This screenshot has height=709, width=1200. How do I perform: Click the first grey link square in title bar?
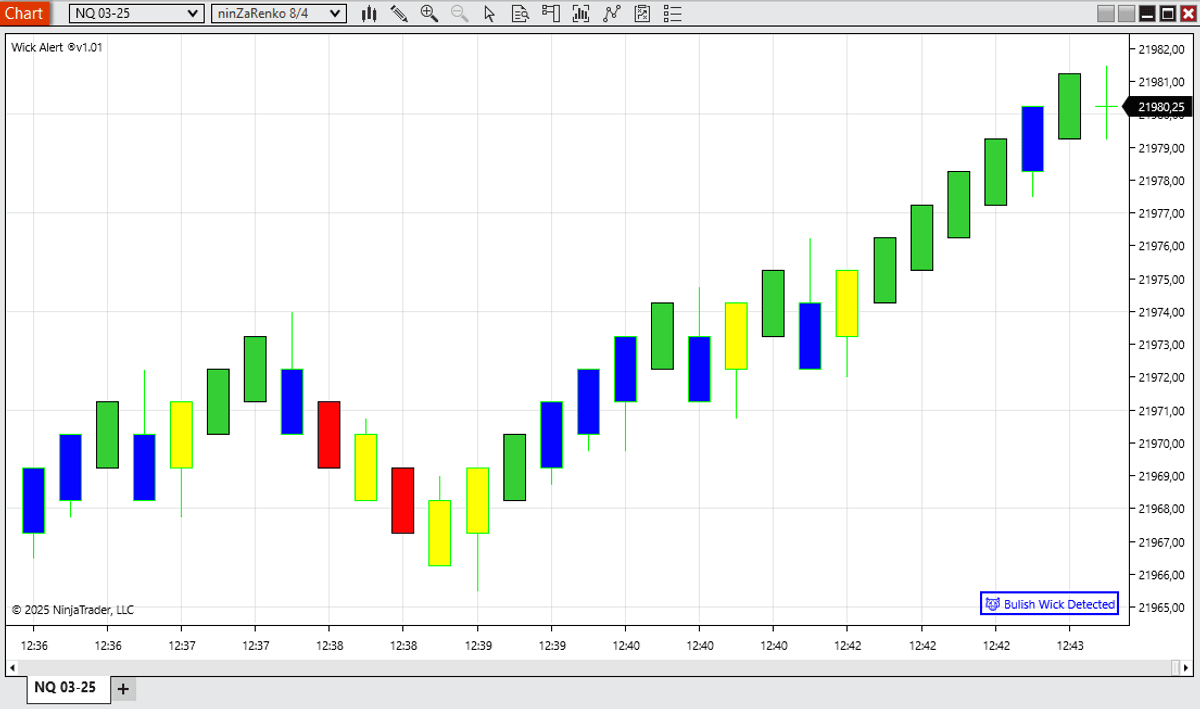click(x=1105, y=13)
